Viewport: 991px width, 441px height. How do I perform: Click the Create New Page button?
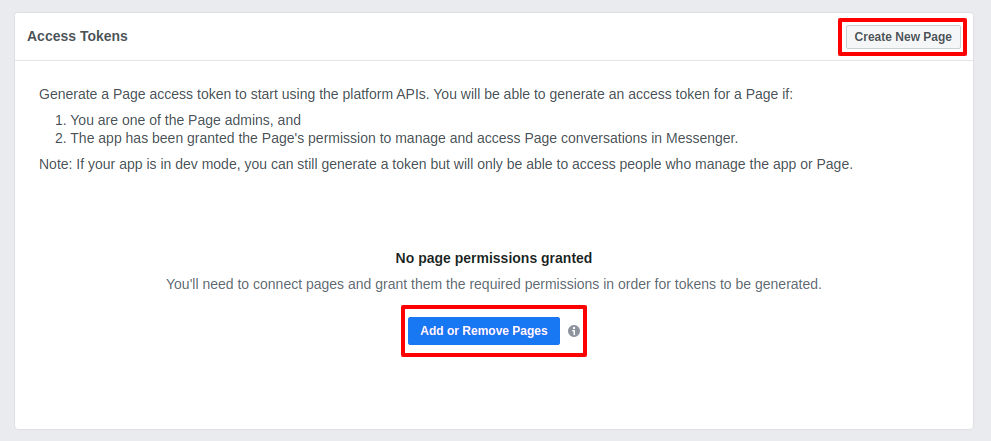tap(903, 37)
